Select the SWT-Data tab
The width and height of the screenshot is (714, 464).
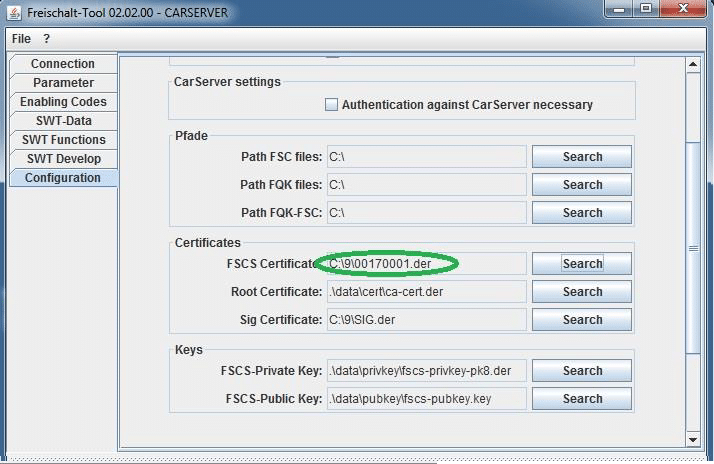(x=62, y=121)
